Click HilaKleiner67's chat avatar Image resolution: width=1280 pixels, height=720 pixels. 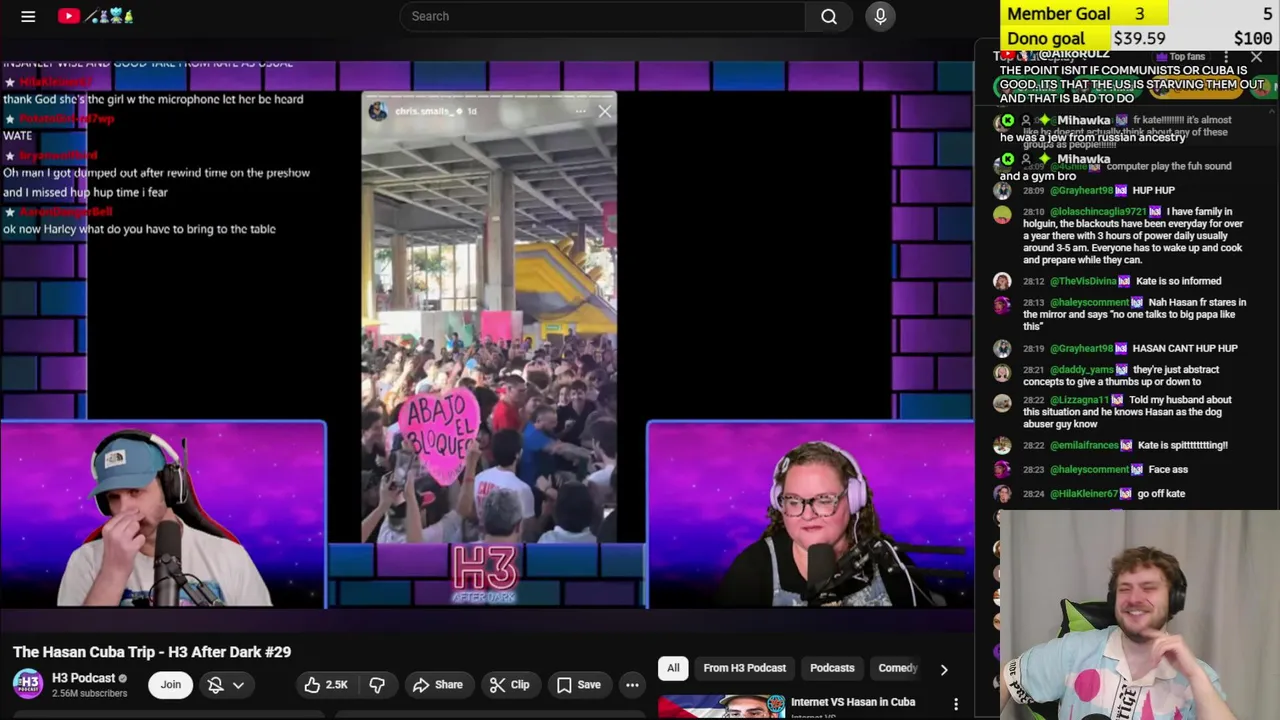tap(1002, 494)
